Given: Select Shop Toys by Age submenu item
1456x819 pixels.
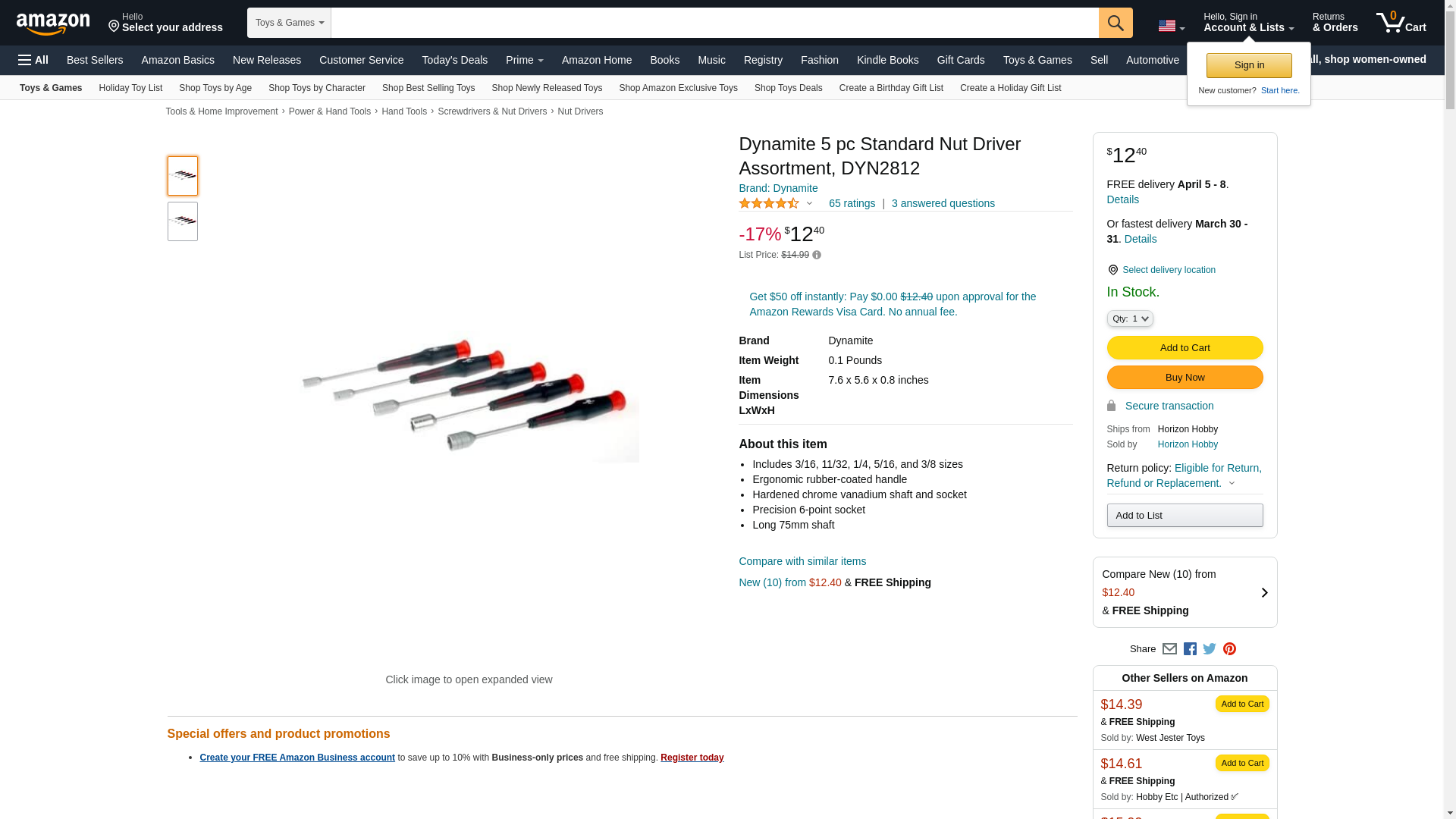Looking at the screenshot, I should click(x=215, y=88).
